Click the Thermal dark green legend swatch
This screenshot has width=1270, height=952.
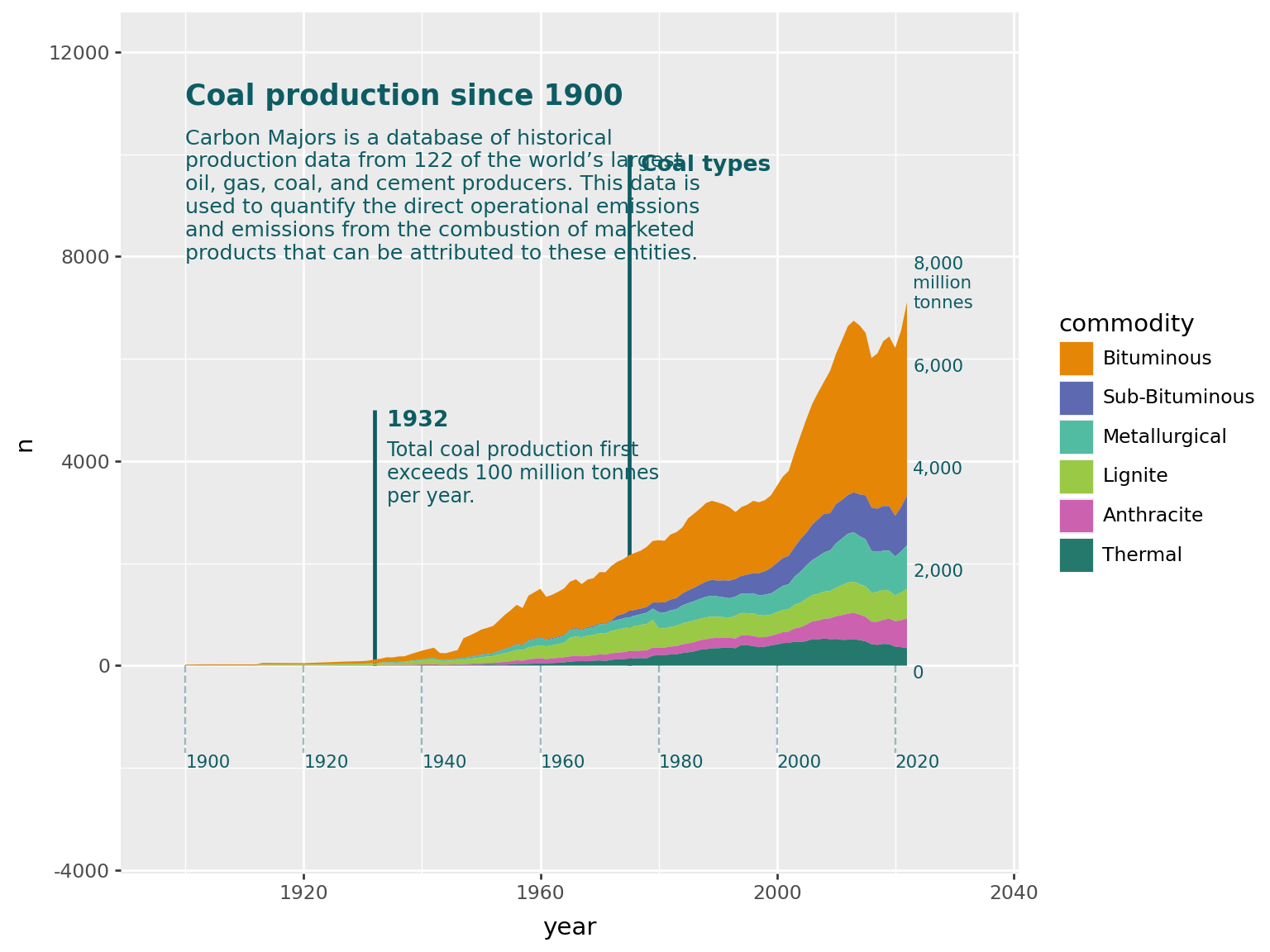tap(1076, 555)
